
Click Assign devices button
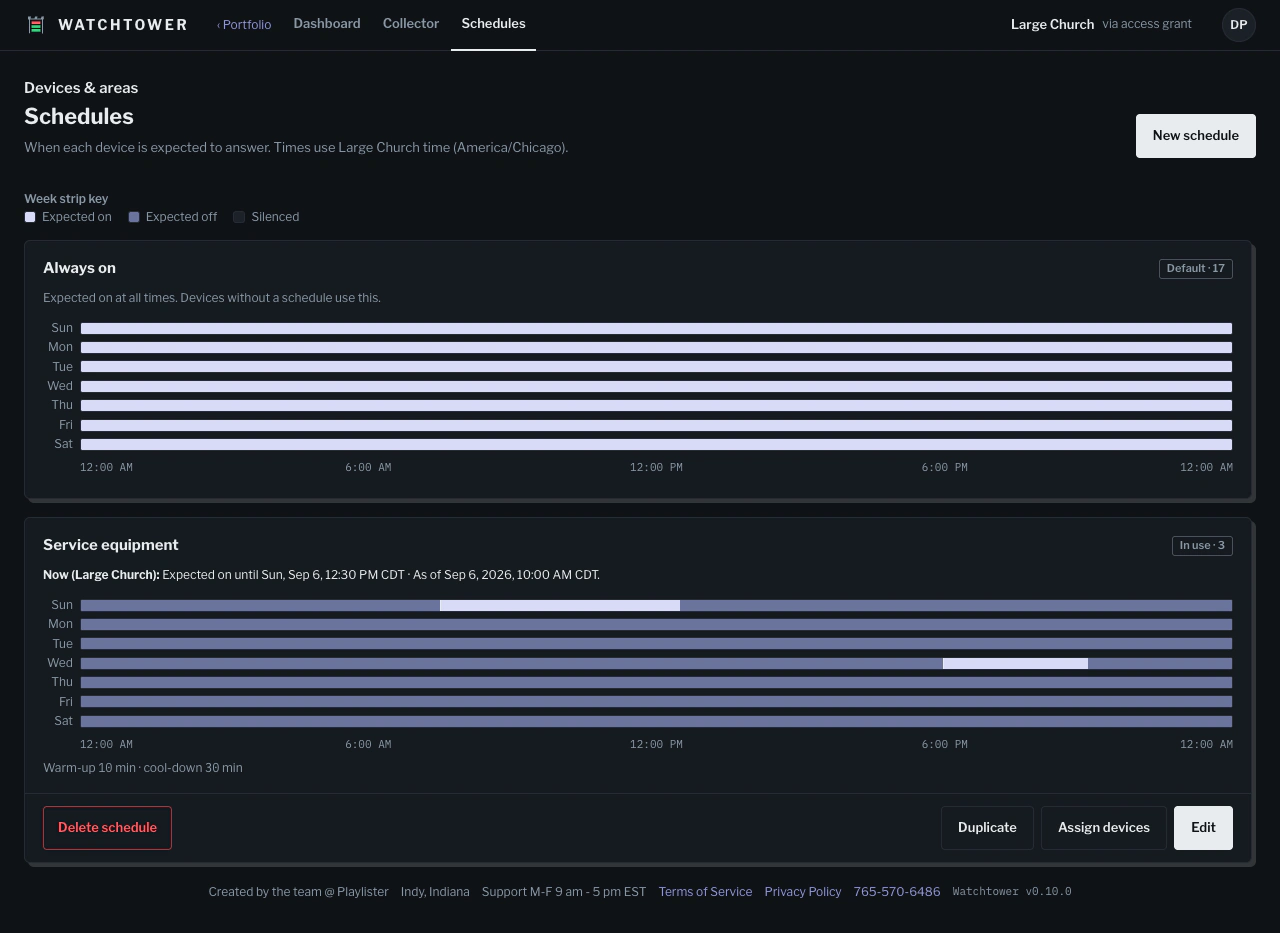coord(1104,828)
